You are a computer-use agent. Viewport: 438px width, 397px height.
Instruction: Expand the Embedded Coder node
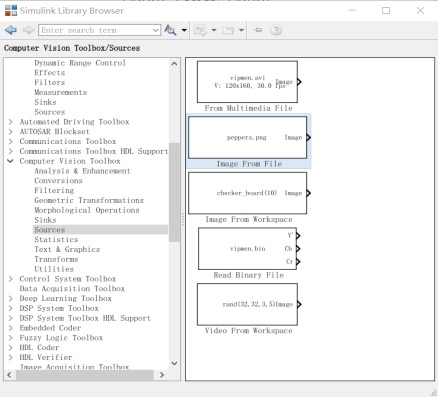click(11, 328)
